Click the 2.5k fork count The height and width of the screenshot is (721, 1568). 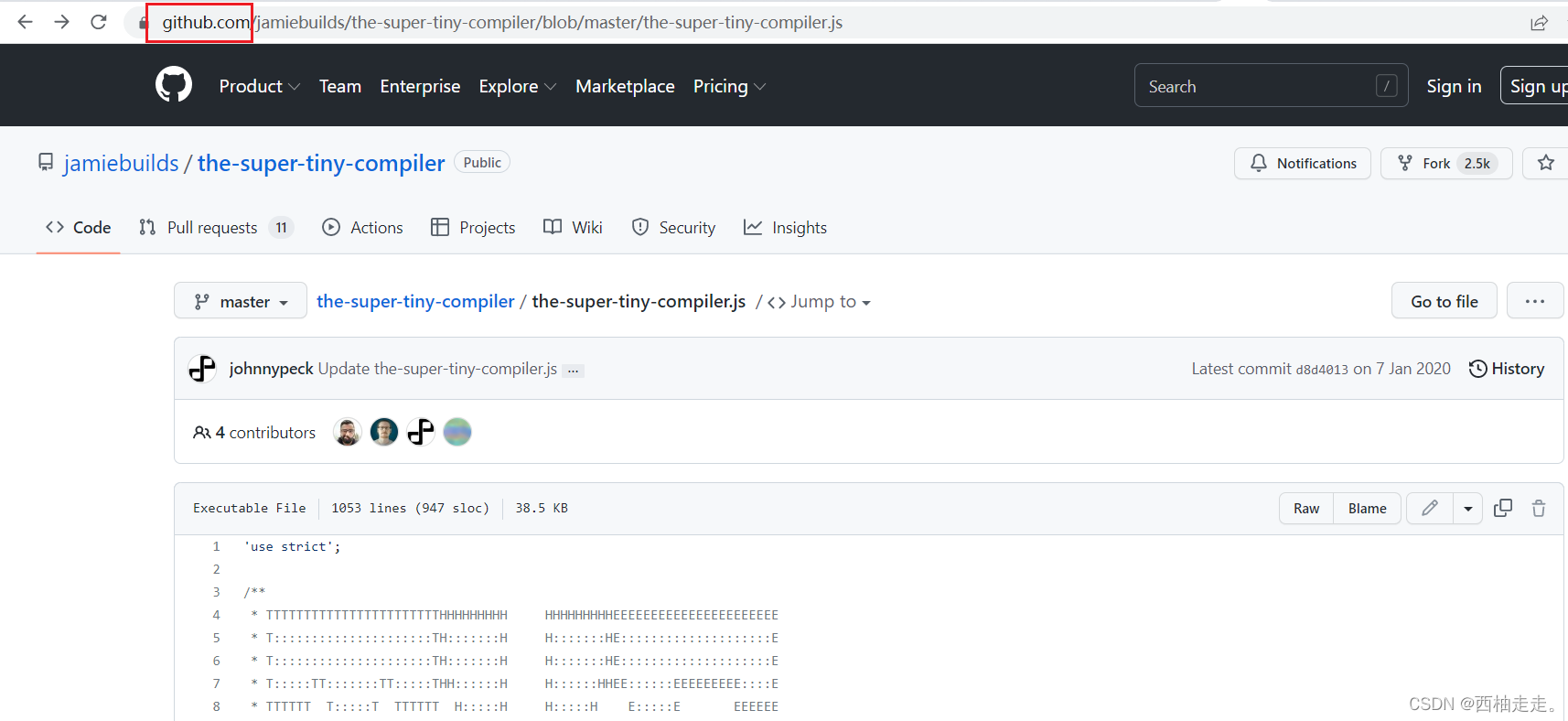coord(1477,164)
